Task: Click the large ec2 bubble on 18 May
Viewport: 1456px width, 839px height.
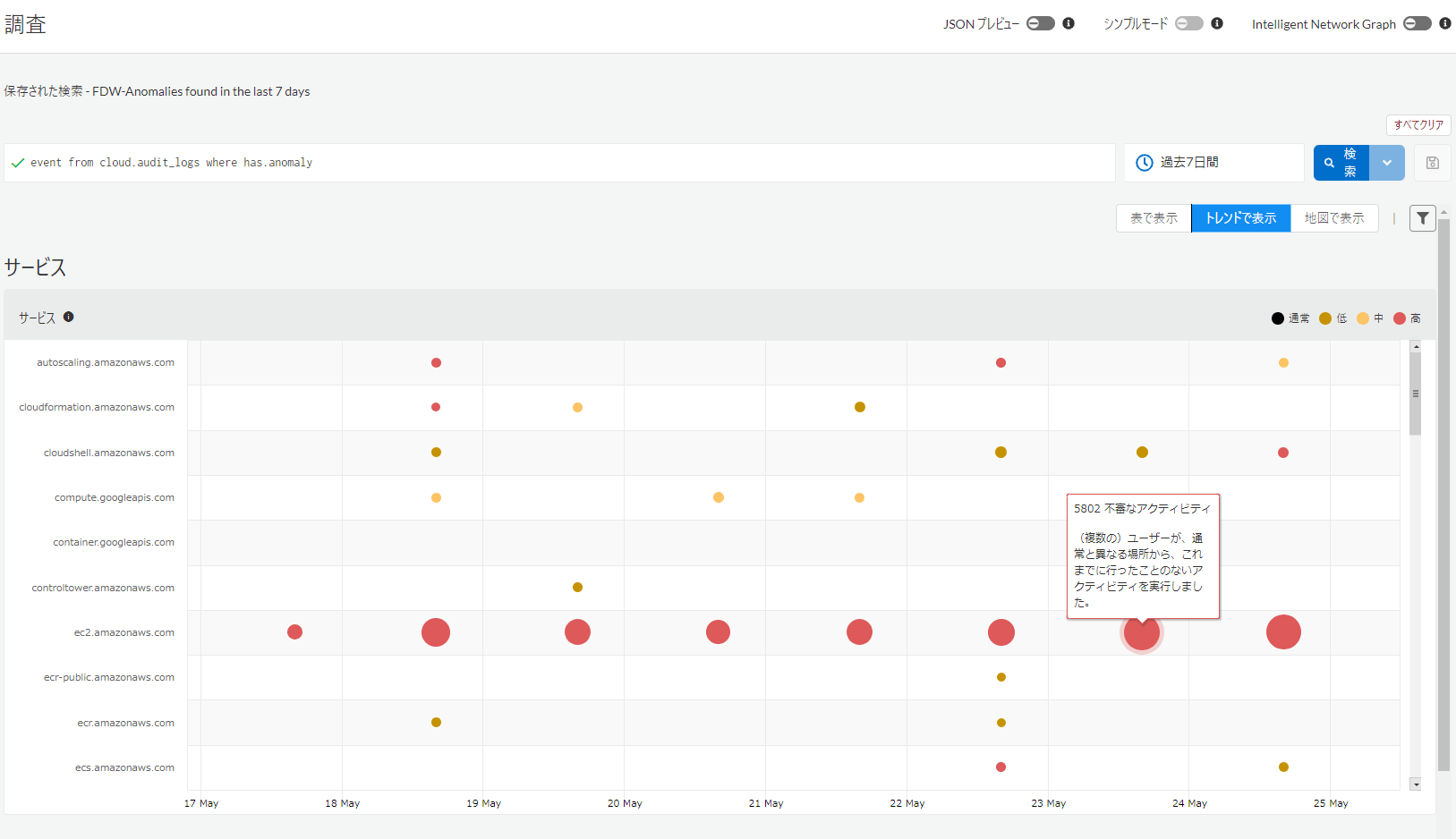Action: click(x=436, y=632)
